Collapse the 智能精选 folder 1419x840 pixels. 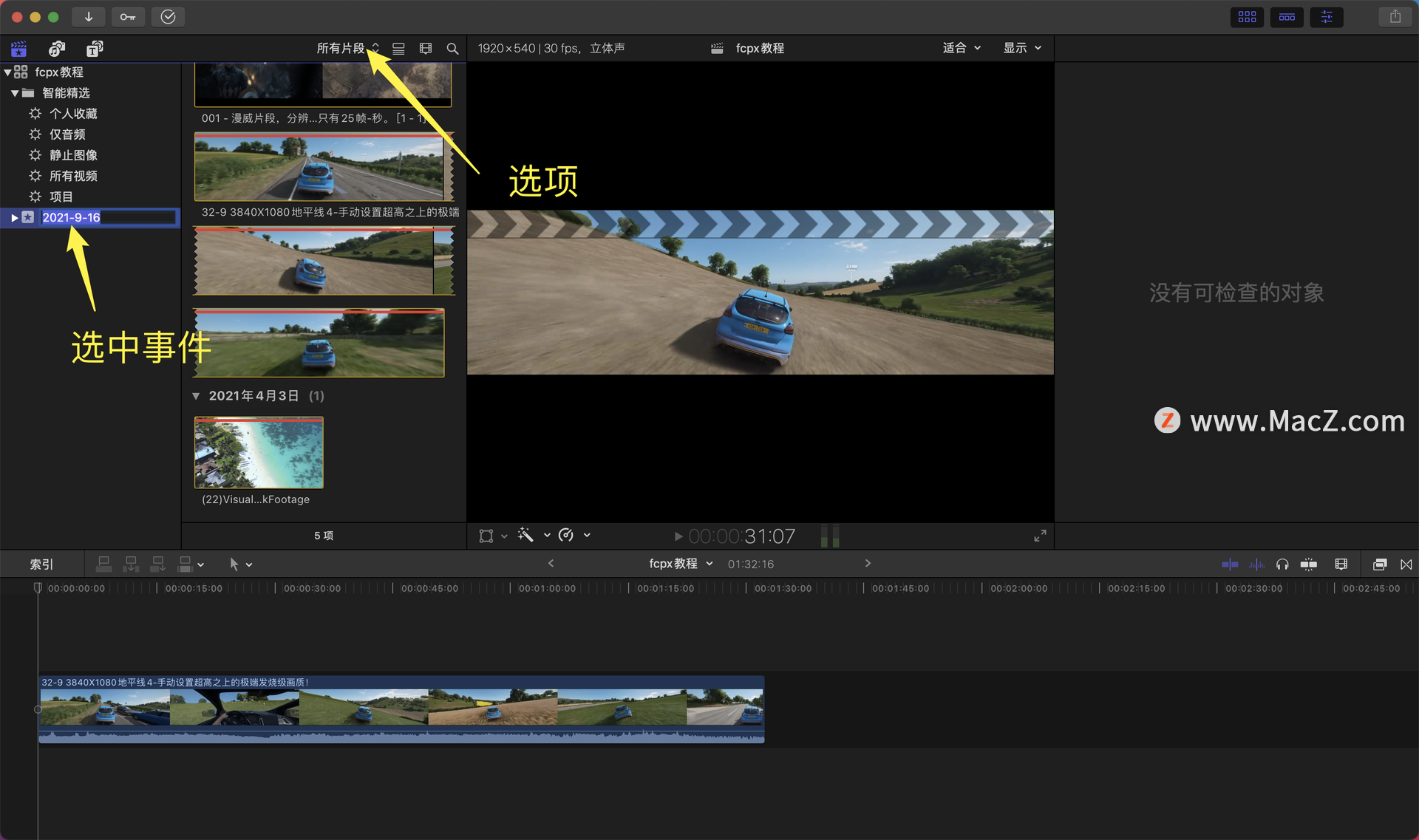point(15,93)
